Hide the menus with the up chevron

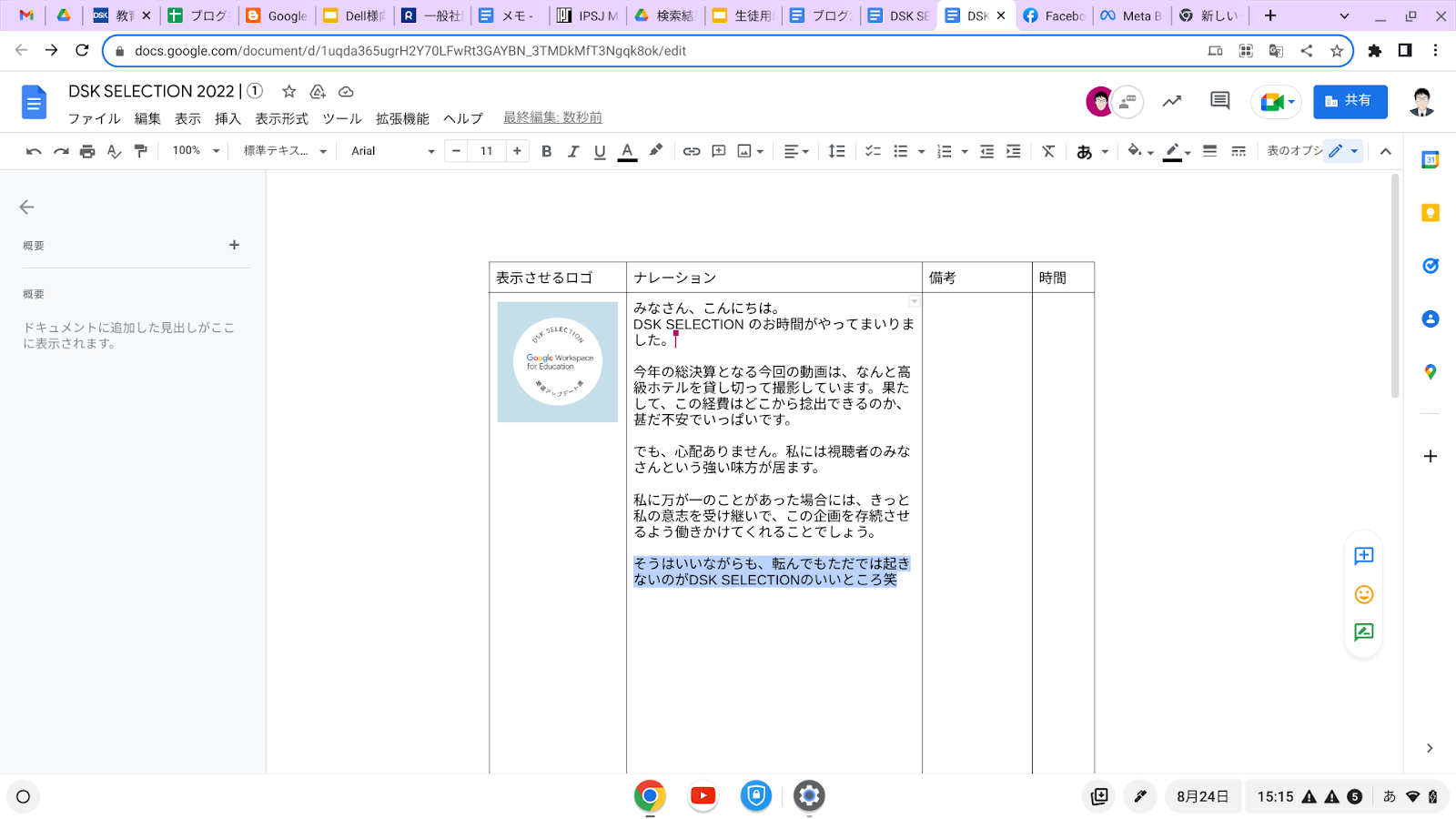click(x=1386, y=151)
